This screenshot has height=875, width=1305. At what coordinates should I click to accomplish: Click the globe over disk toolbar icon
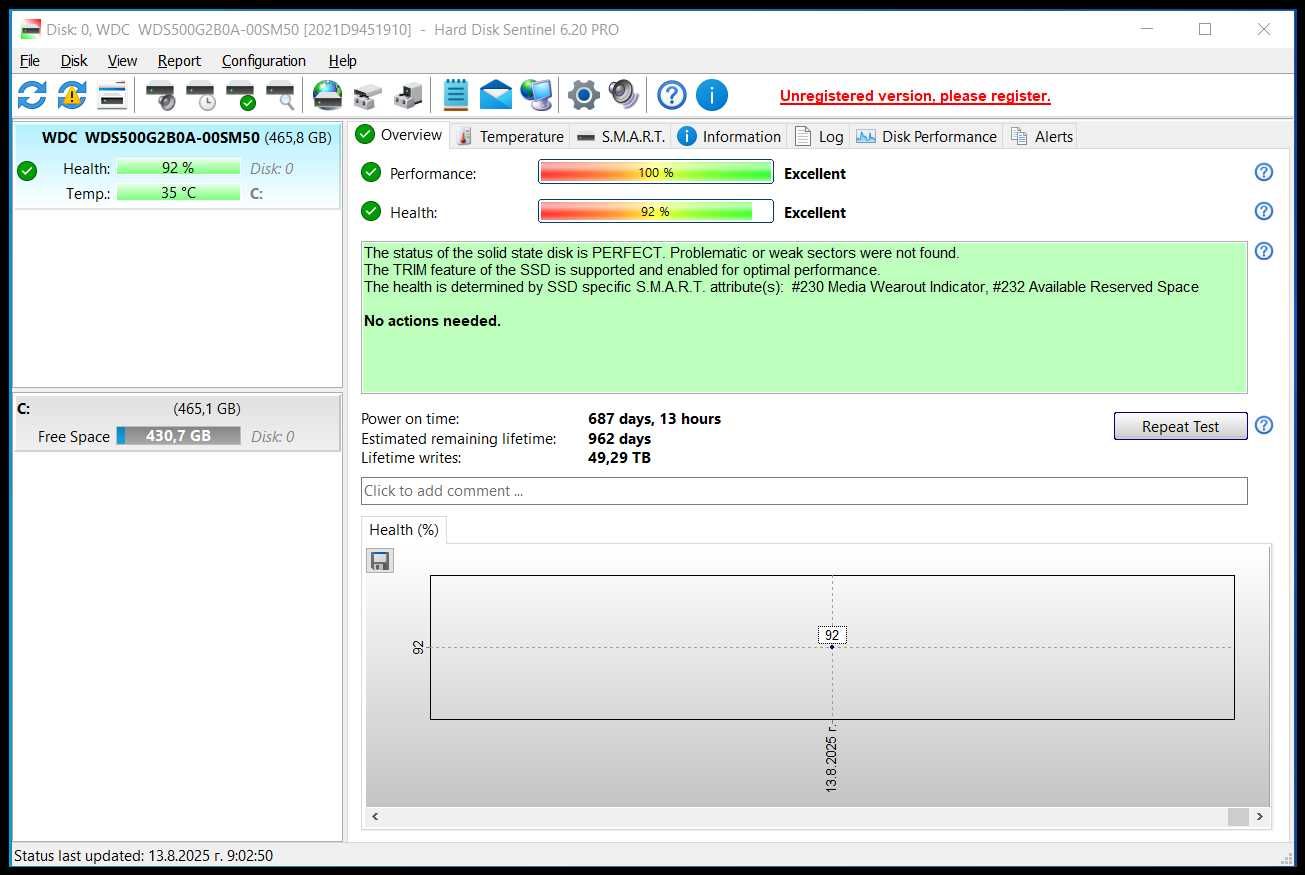click(x=327, y=95)
